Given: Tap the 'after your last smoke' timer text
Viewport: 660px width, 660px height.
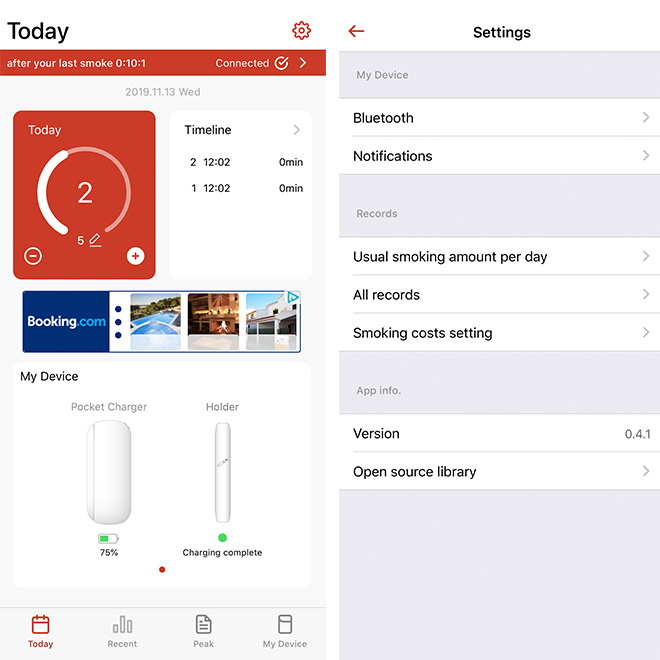Looking at the screenshot, I should (x=76, y=63).
